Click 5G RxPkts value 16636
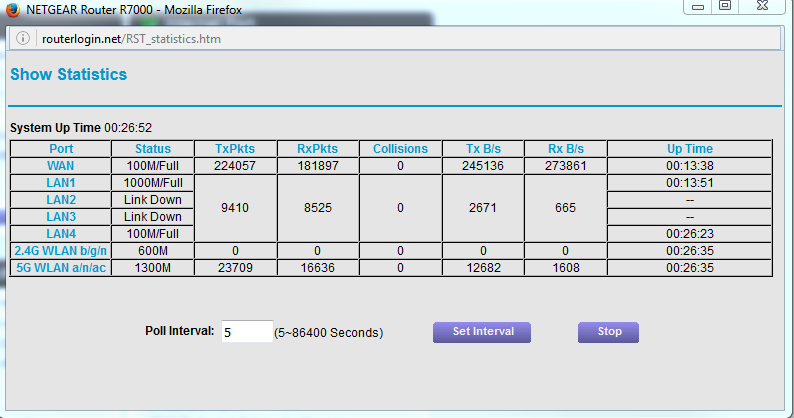 tap(317, 268)
